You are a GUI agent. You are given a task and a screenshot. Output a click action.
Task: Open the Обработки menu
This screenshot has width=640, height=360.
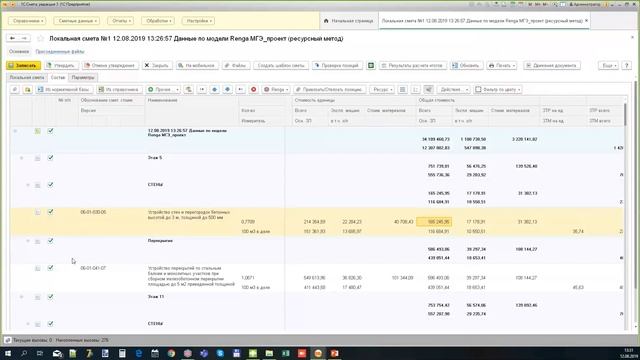(158, 21)
